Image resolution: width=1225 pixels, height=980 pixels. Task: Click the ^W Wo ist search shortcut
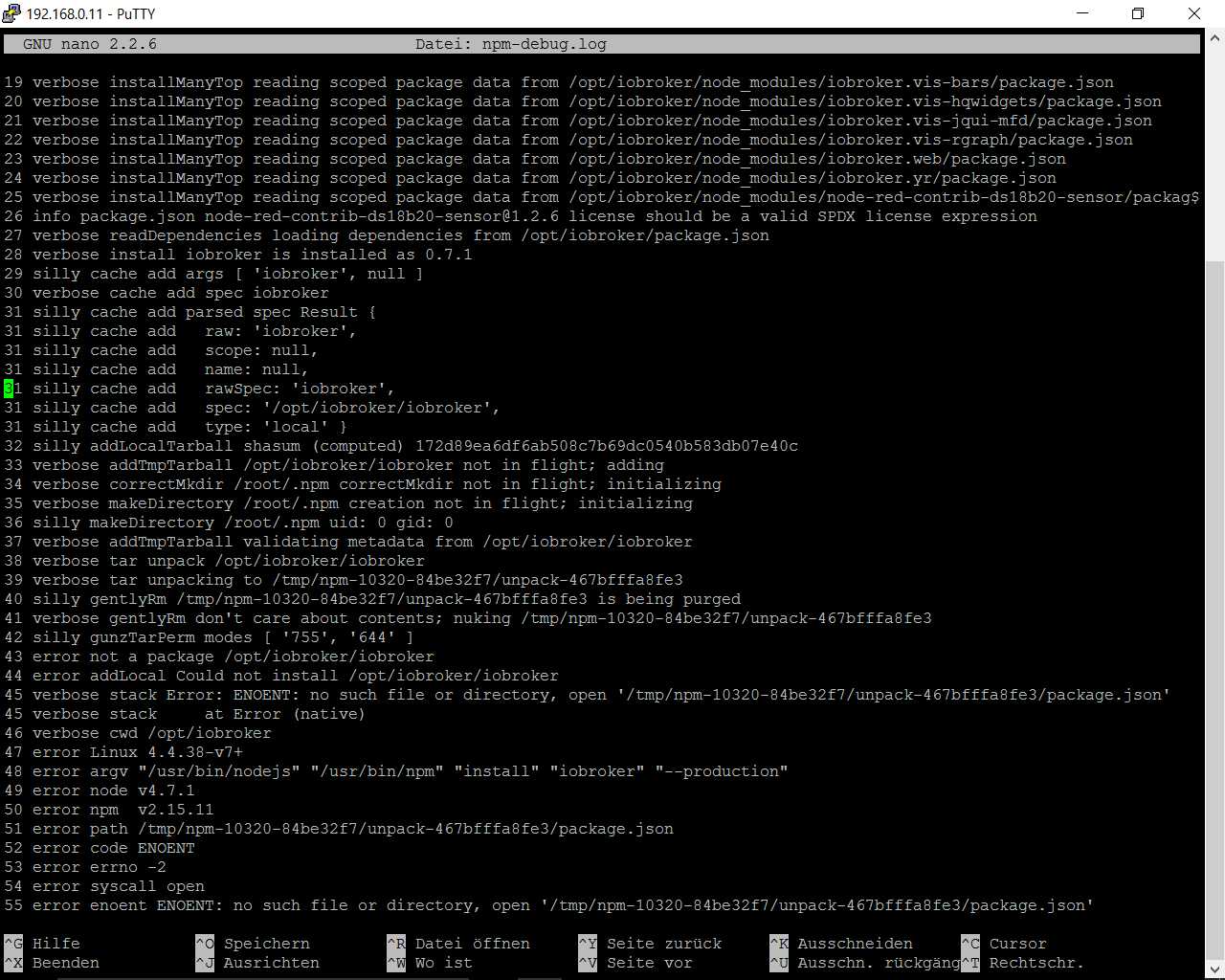[396, 963]
